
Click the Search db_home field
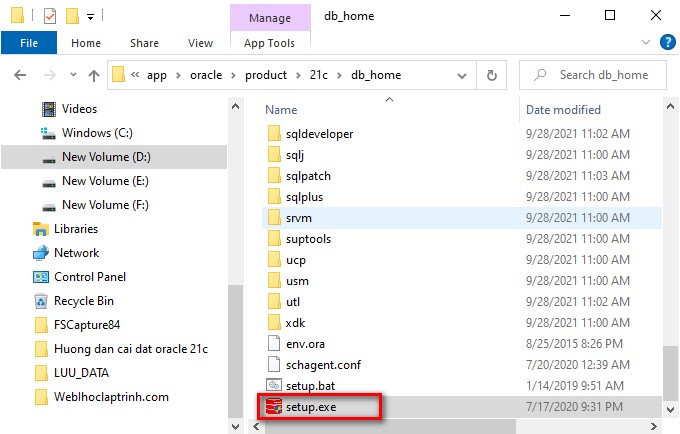point(593,75)
